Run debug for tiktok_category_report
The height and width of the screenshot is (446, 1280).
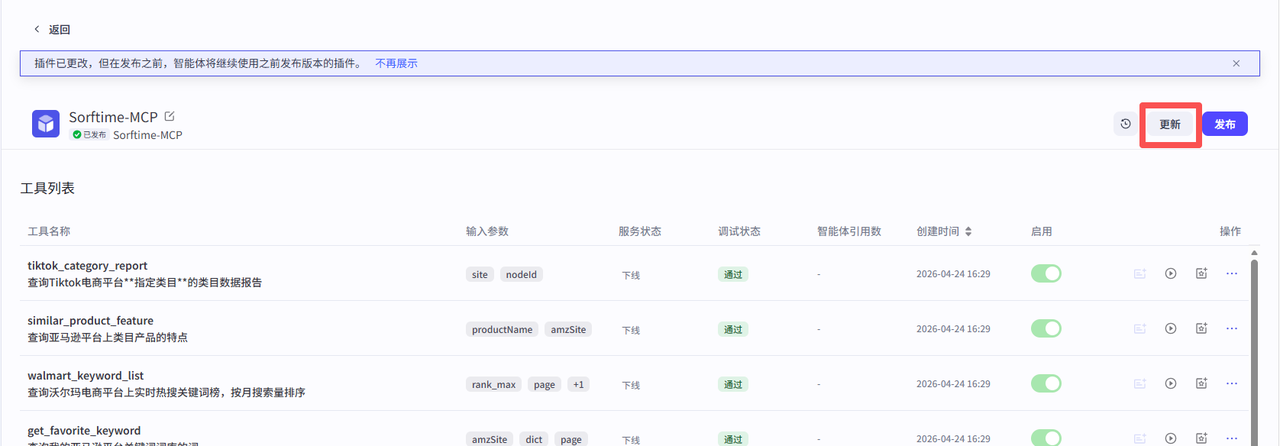[1170, 273]
